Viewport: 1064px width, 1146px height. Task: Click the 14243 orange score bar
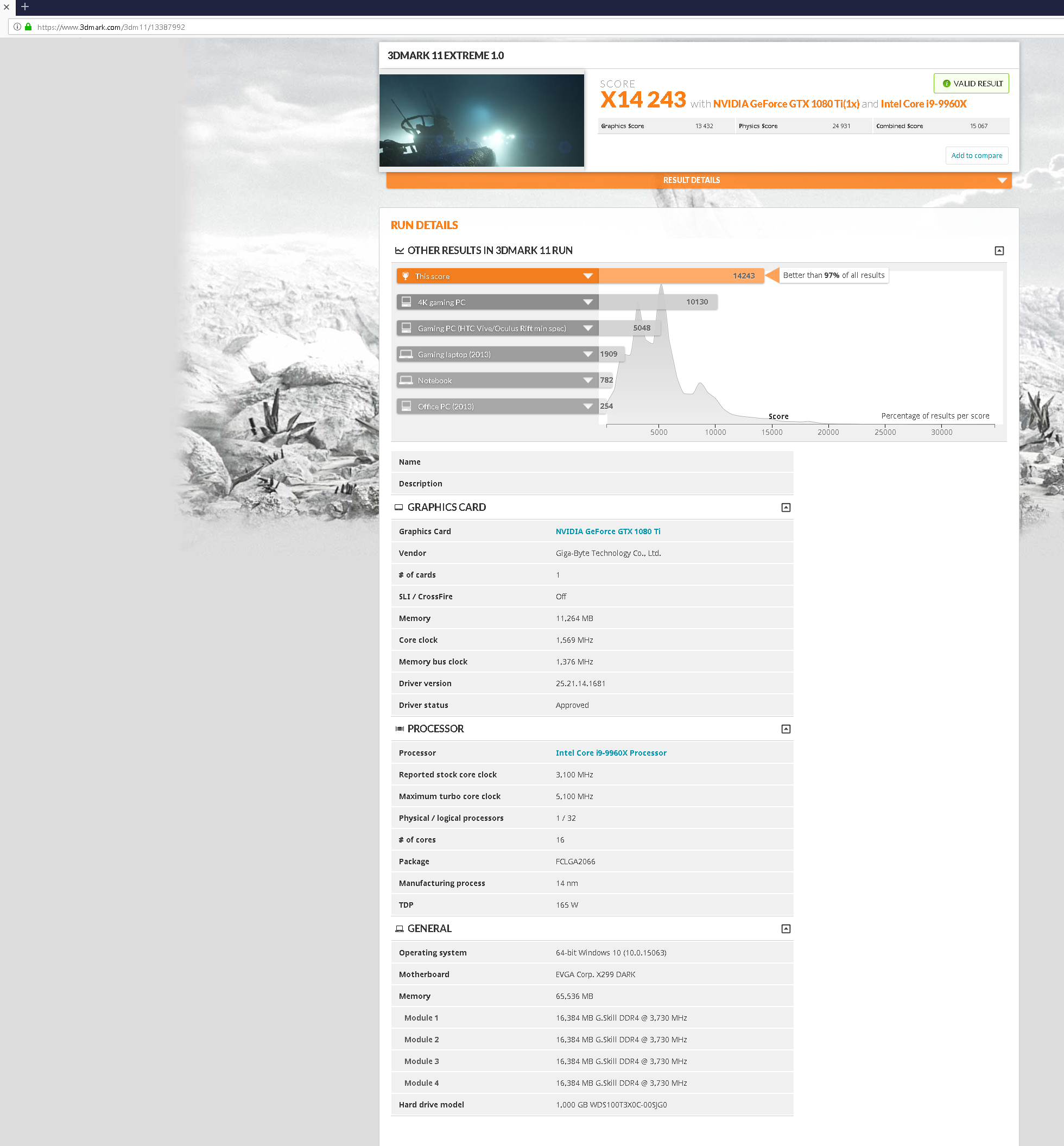point(681,276)
